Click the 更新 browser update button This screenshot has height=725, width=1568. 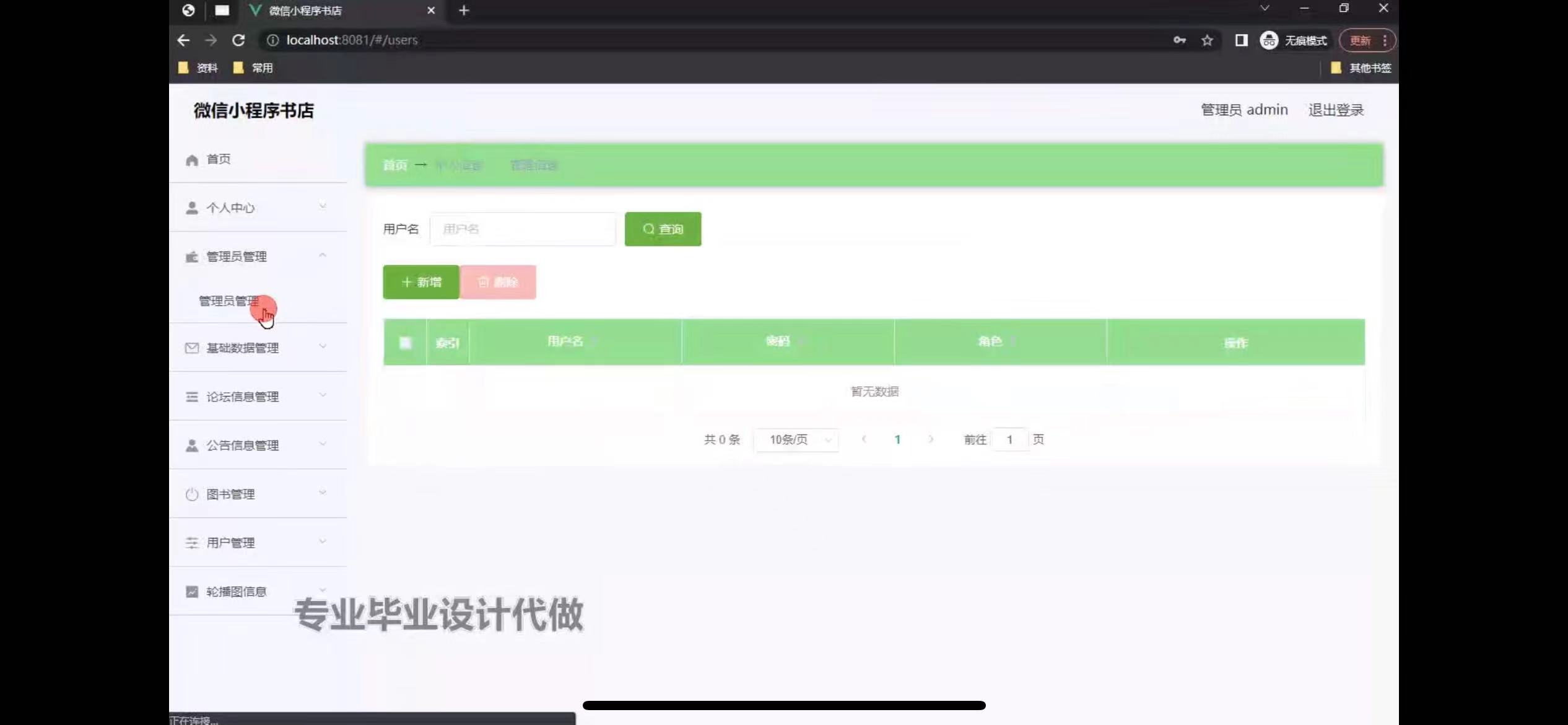pos(1361,41)
